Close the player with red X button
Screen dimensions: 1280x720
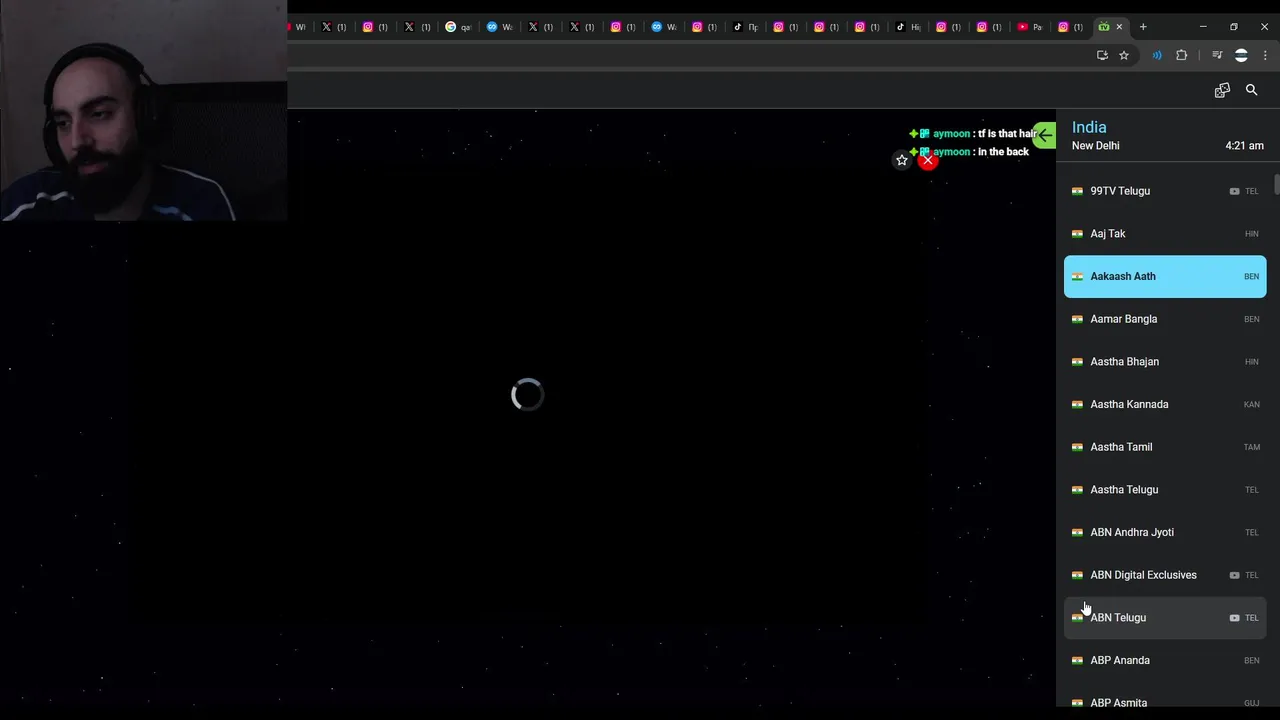[x=928, y=160]
